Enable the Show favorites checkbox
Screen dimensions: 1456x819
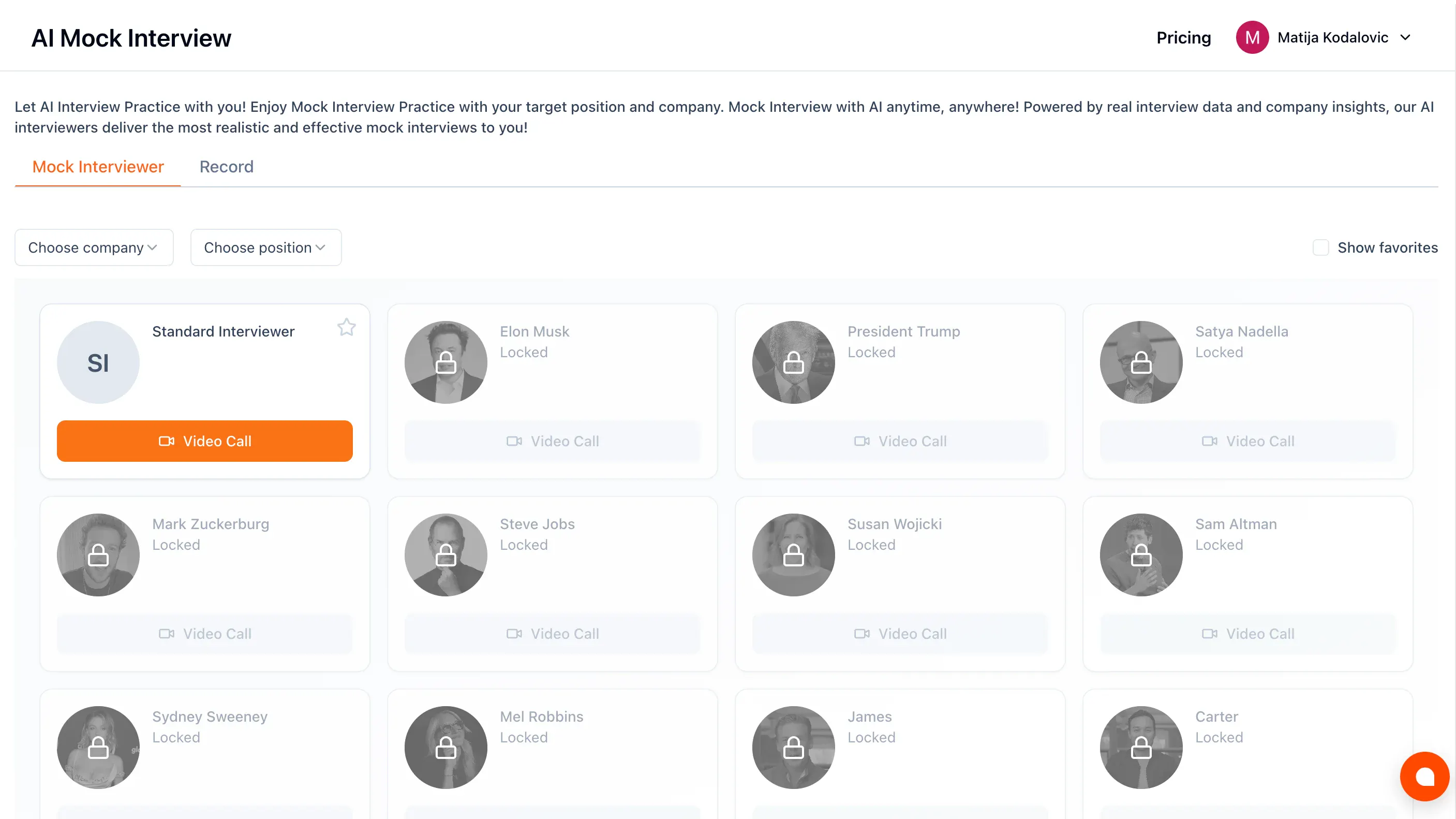click(x=1320, y=247)
